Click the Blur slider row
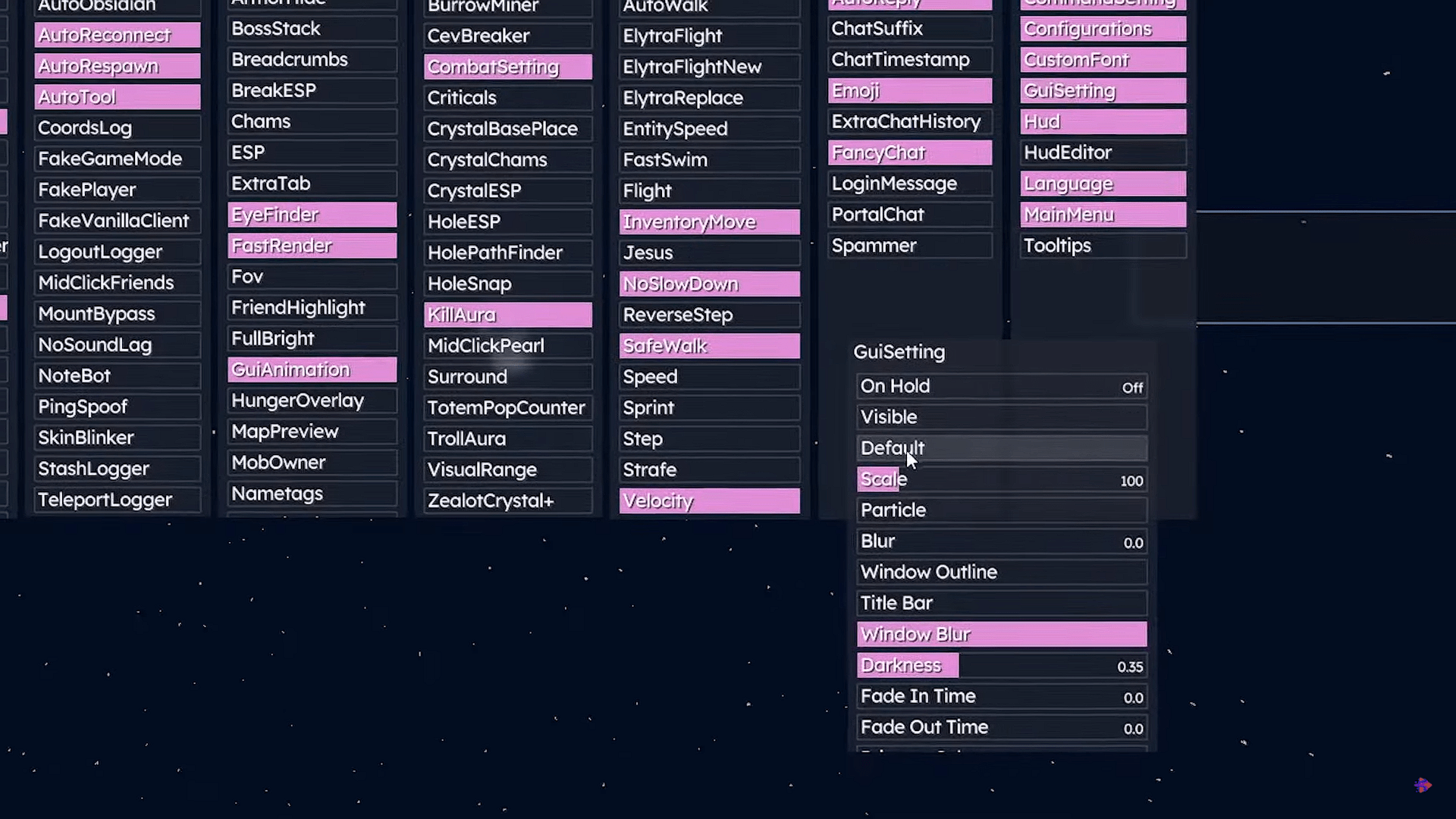 1001,541
